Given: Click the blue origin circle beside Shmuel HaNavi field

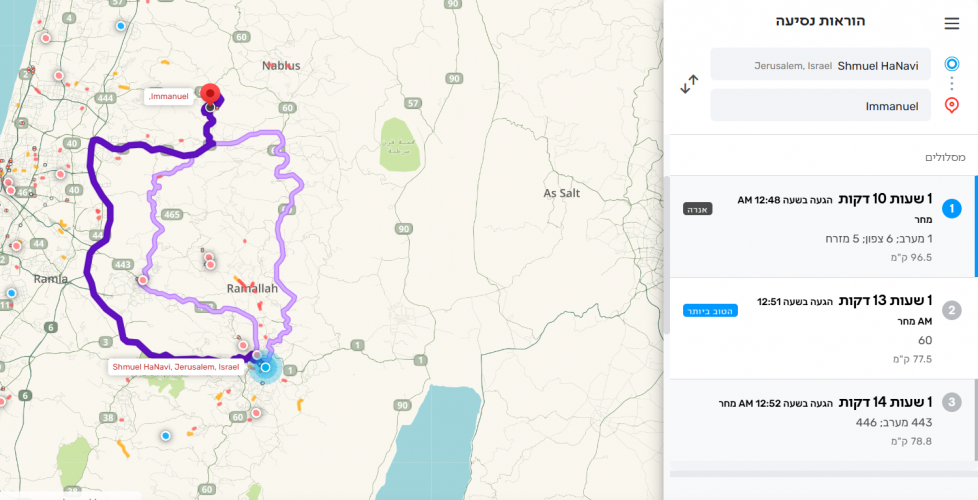Looking at the screenshot, I should pos(951,64).
